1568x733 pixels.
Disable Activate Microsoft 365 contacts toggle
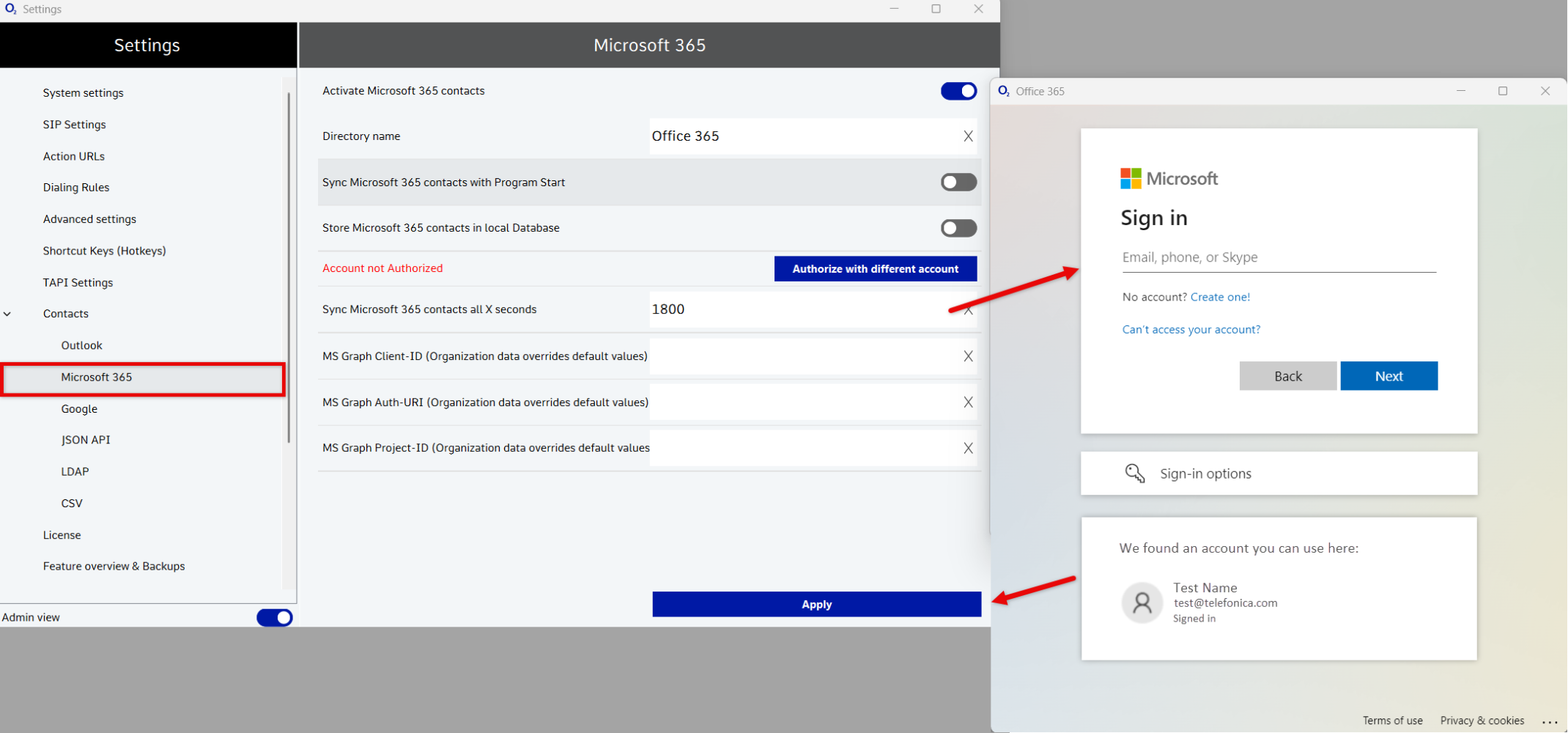pos(958,91)
